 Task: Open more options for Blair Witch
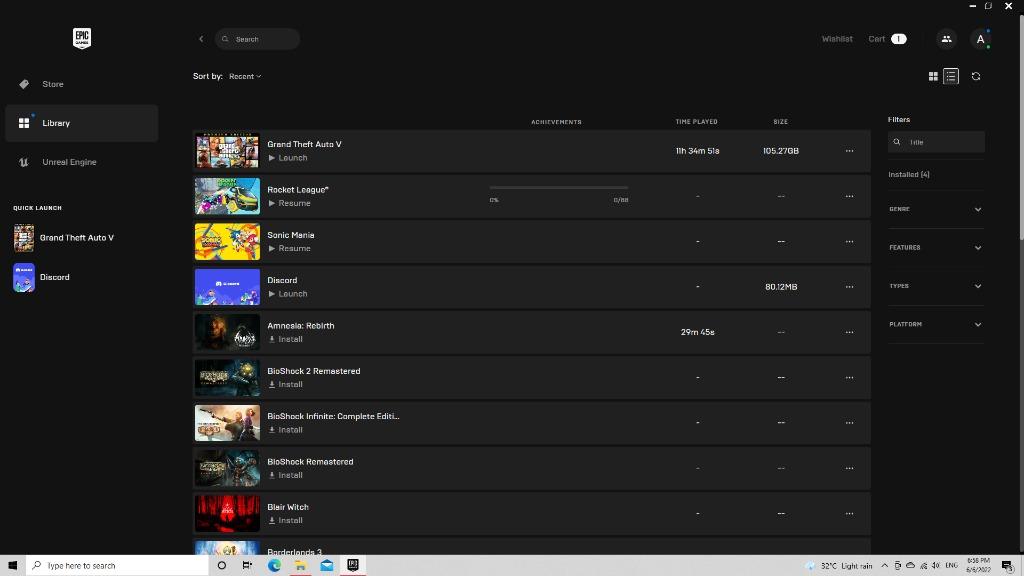[x=849, y=513]
